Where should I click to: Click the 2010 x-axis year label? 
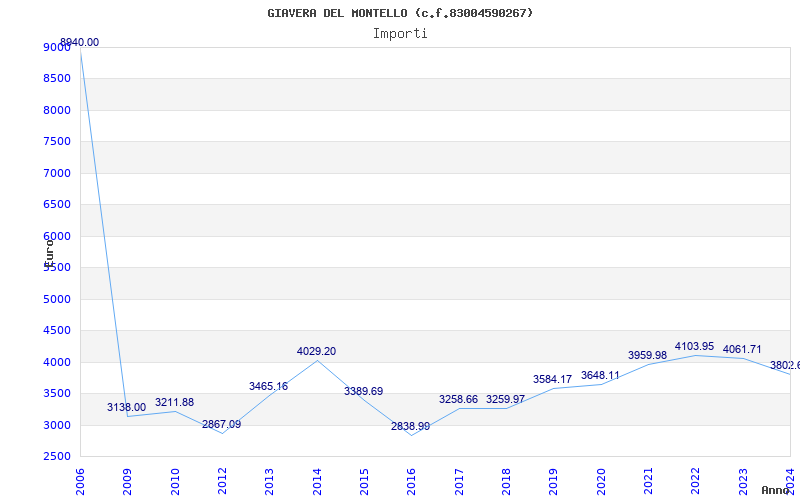(x=175, y=482)
